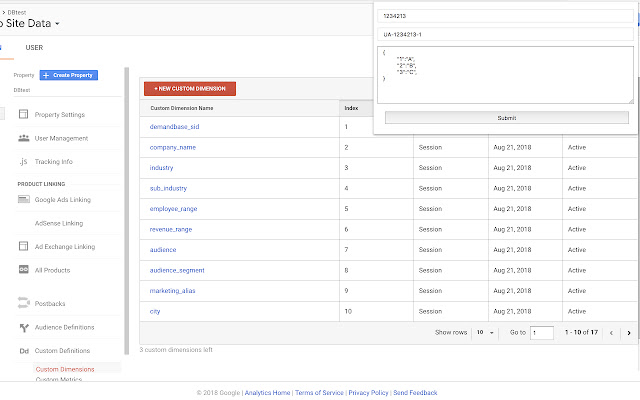Screen dimensions: 640x400
Task: Click the sidebar vertical scrollbar
Action: [127, 211]
